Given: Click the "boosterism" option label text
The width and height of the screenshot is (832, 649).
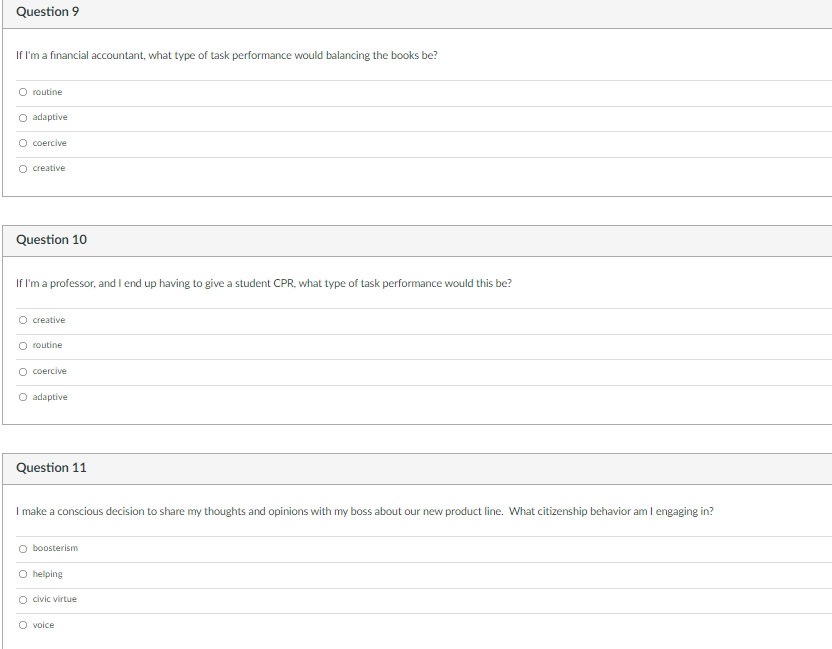Looking at the screenshot, I should tap(55, 547).
